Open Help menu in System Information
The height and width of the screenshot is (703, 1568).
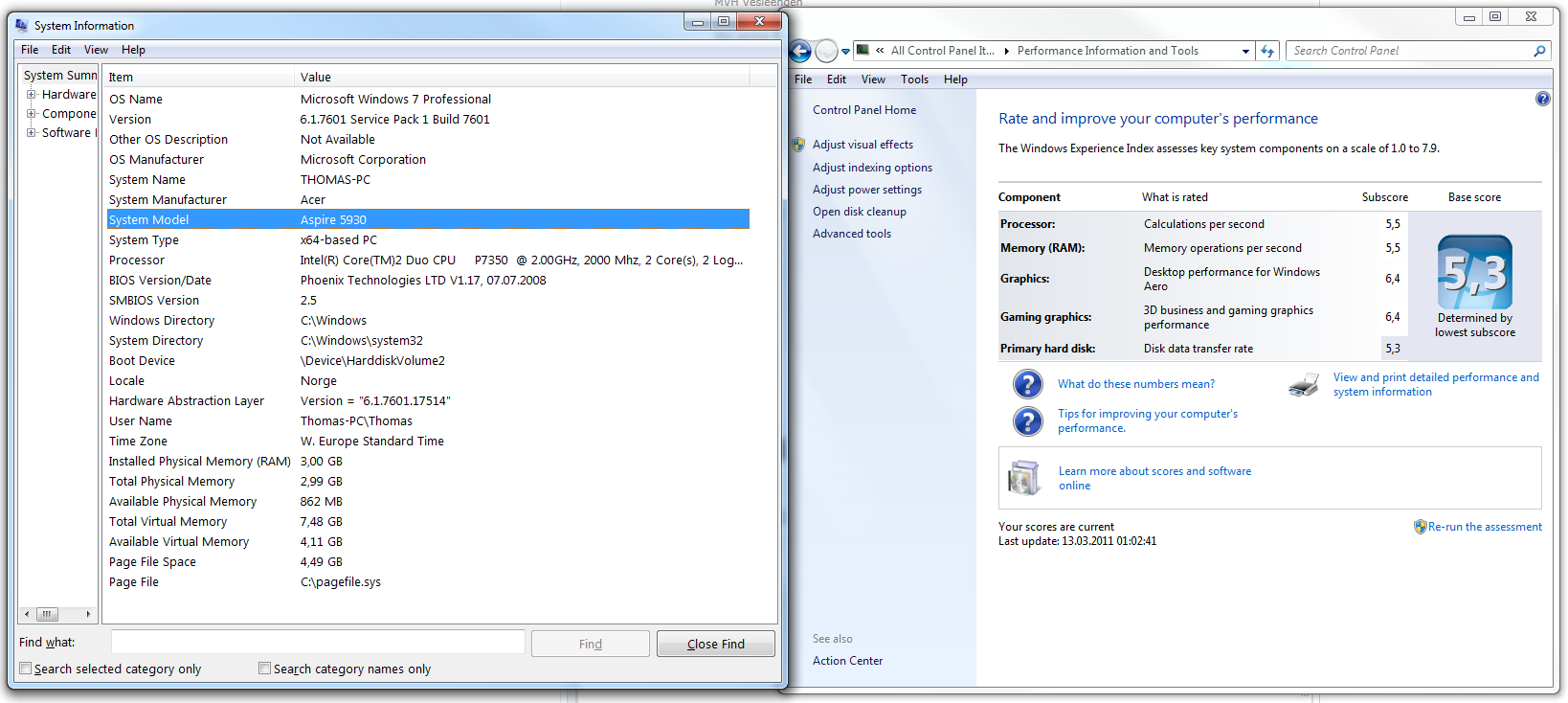coord(133,50)
